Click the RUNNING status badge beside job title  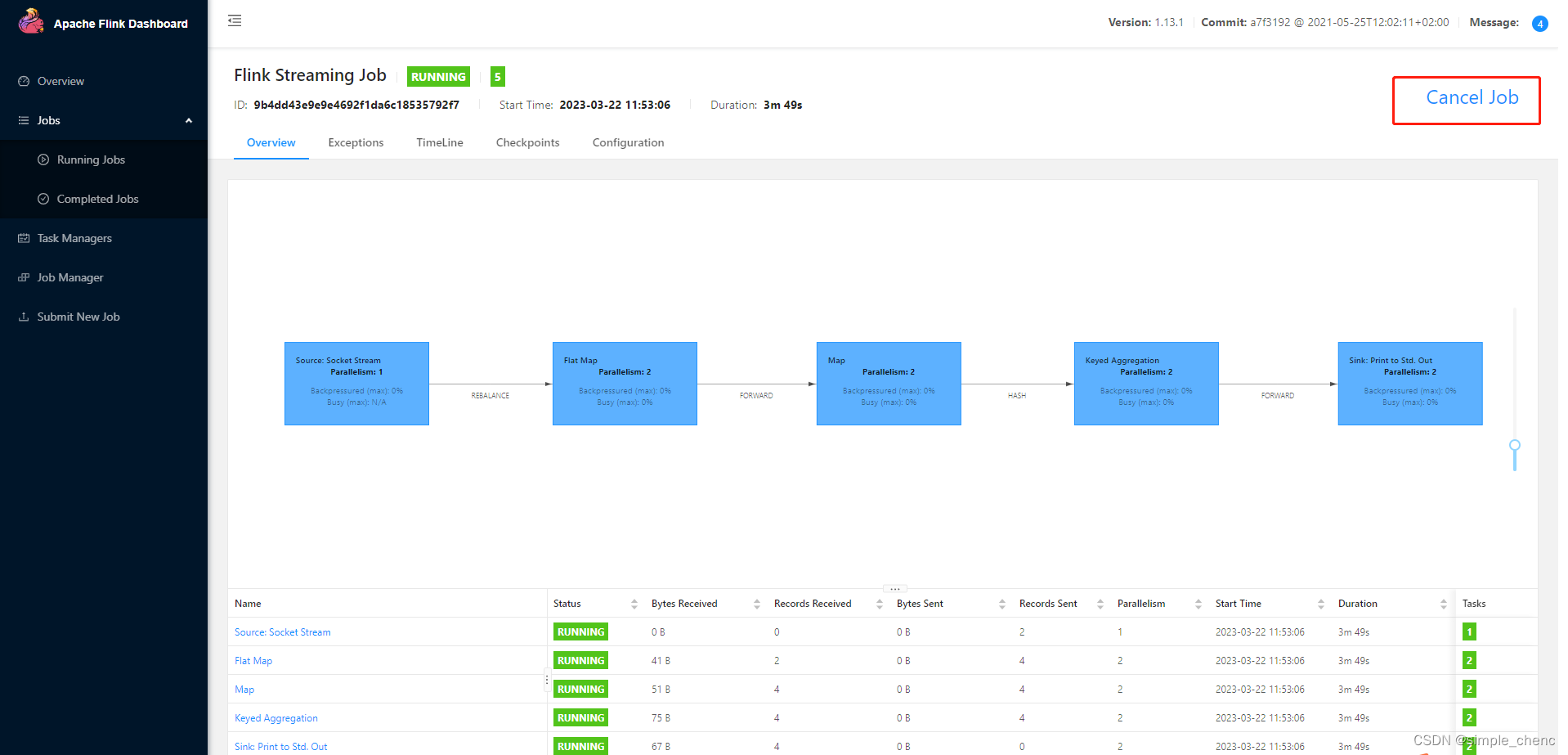(x=438, y=77)
